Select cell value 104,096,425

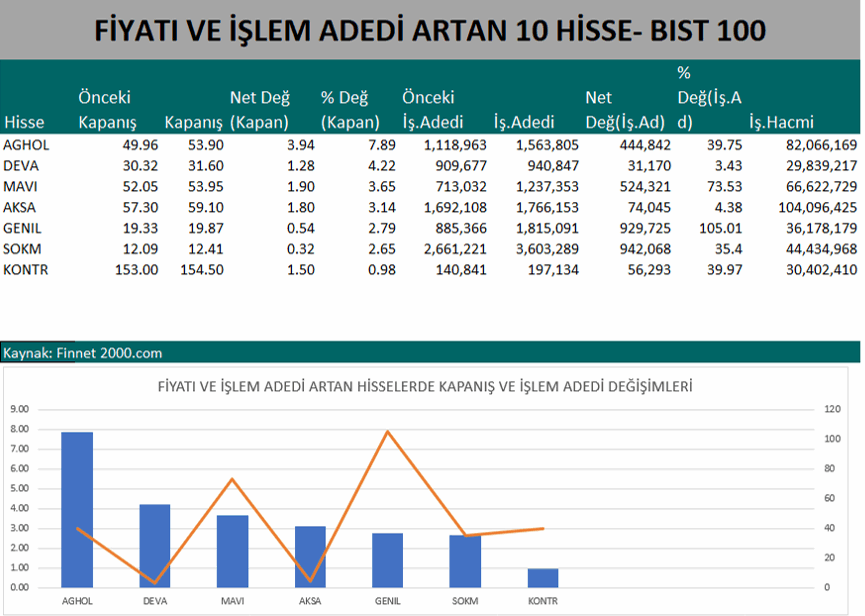[x=818, y=208]
